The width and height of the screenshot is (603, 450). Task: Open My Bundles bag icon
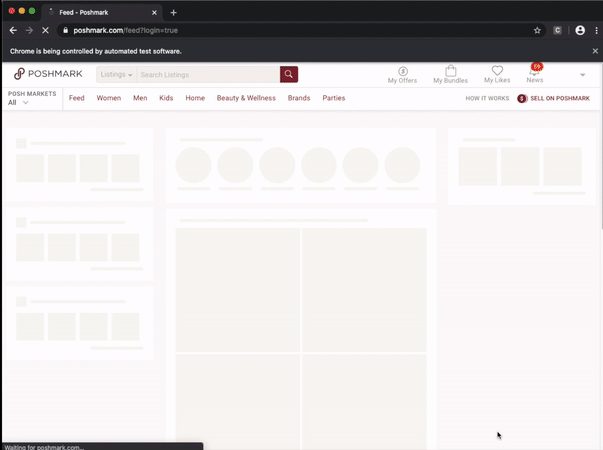(x=450, y=72)
